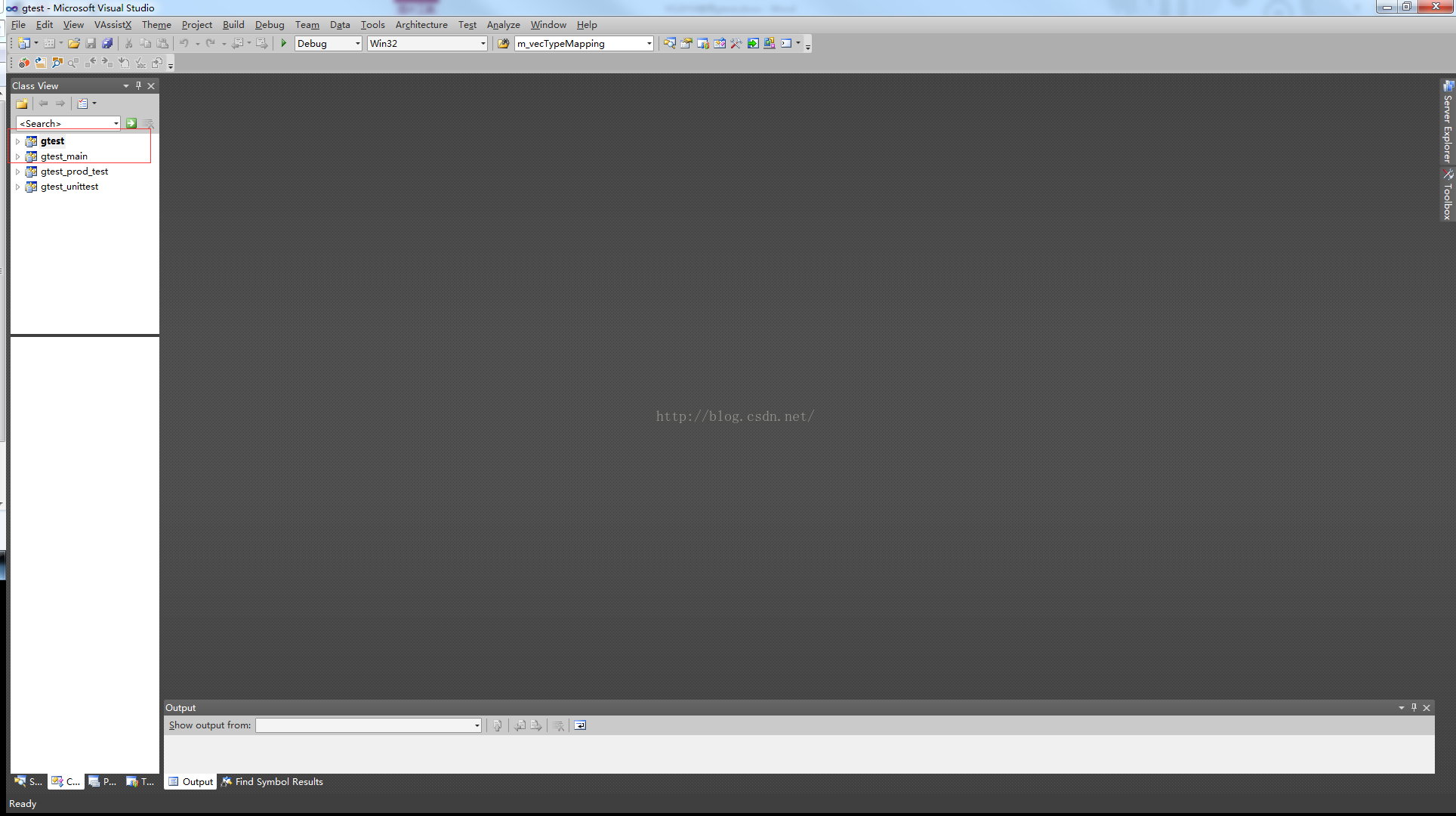Click Visual Assist Open File in Solution icon
Image resolution: width=1456 pixels, height=816 pixels.
[41, 63]
